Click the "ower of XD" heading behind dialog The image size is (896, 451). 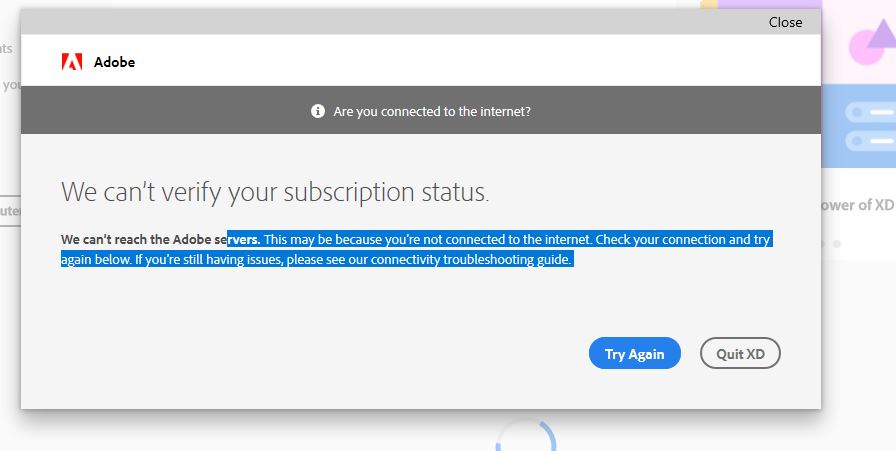coord(857,205)
